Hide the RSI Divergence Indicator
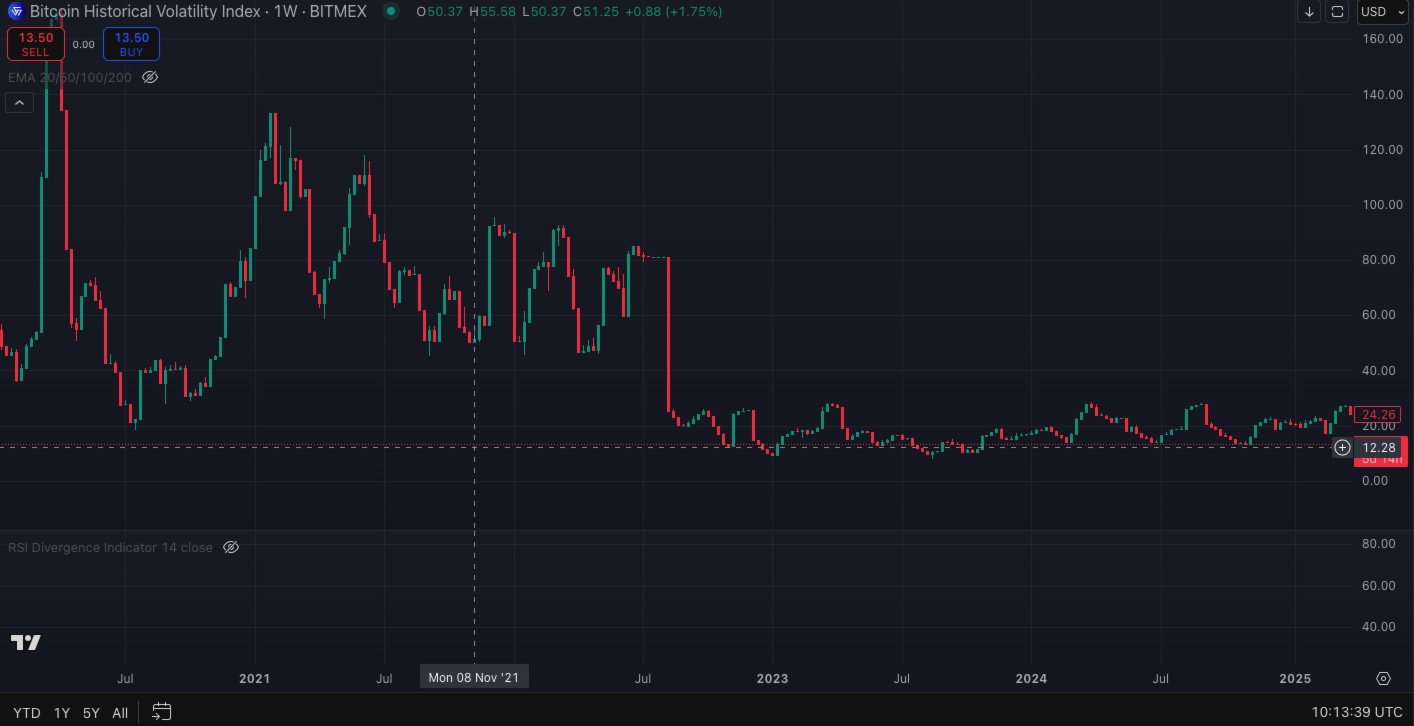 230,547
